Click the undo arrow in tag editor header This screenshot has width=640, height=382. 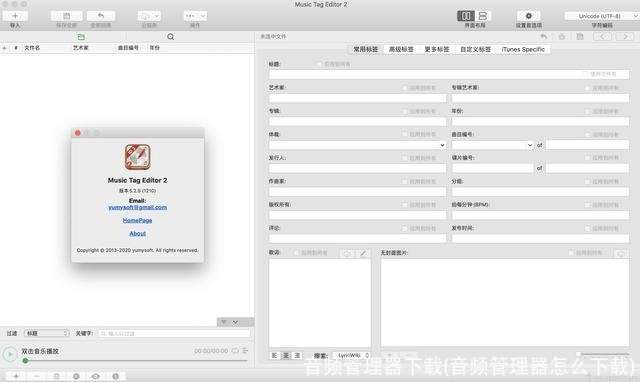[544, 37]
